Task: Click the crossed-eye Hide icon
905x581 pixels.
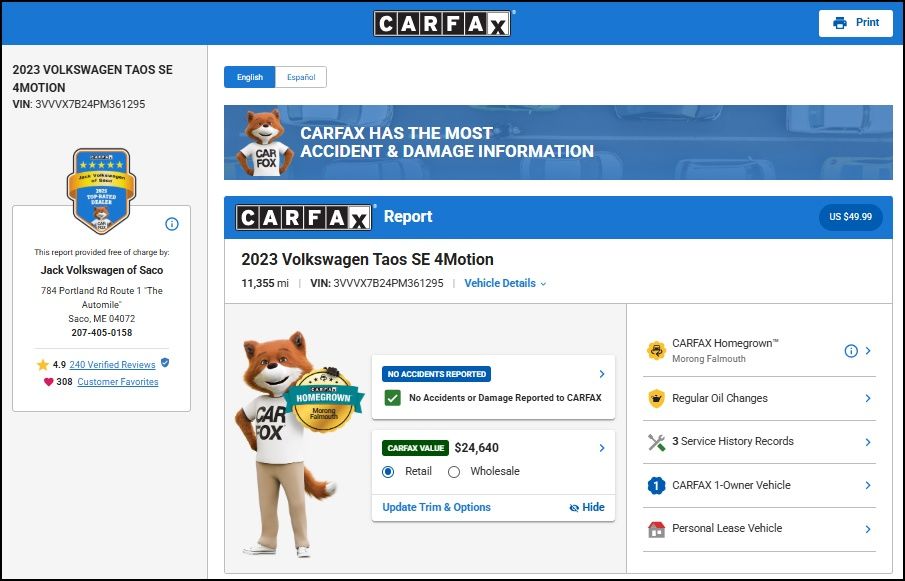Action: [x=574, y=508]
